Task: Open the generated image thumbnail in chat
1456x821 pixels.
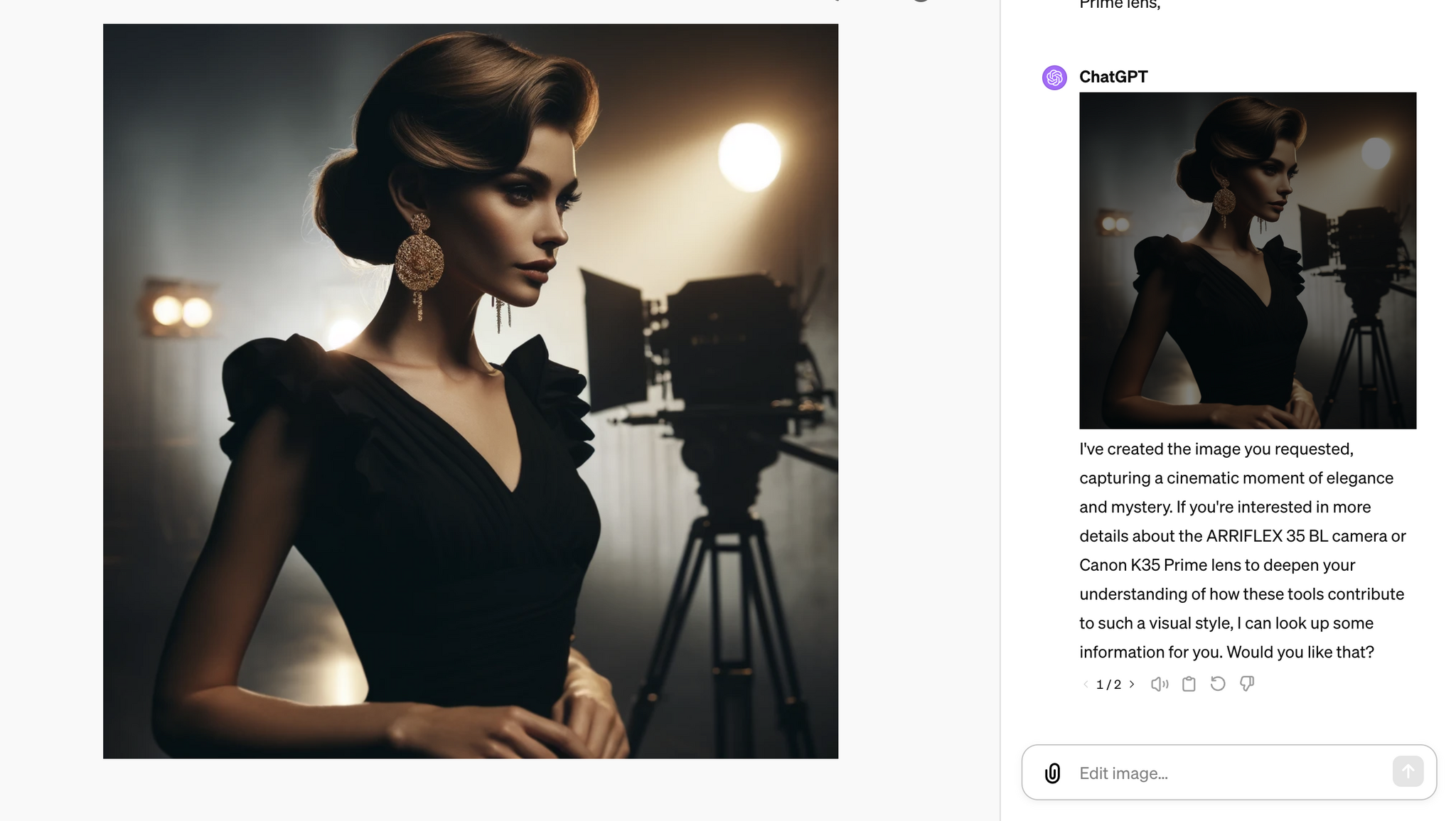Action: [x=1248, y=261]
